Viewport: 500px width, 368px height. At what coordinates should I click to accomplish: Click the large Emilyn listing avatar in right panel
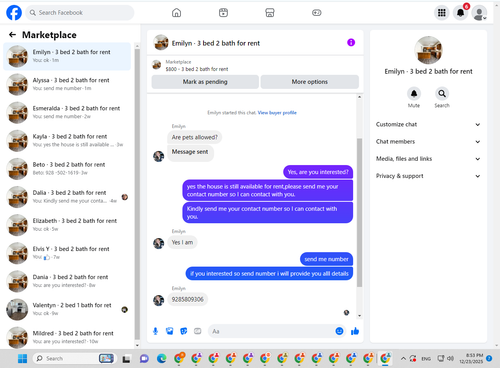click(428, 50)
